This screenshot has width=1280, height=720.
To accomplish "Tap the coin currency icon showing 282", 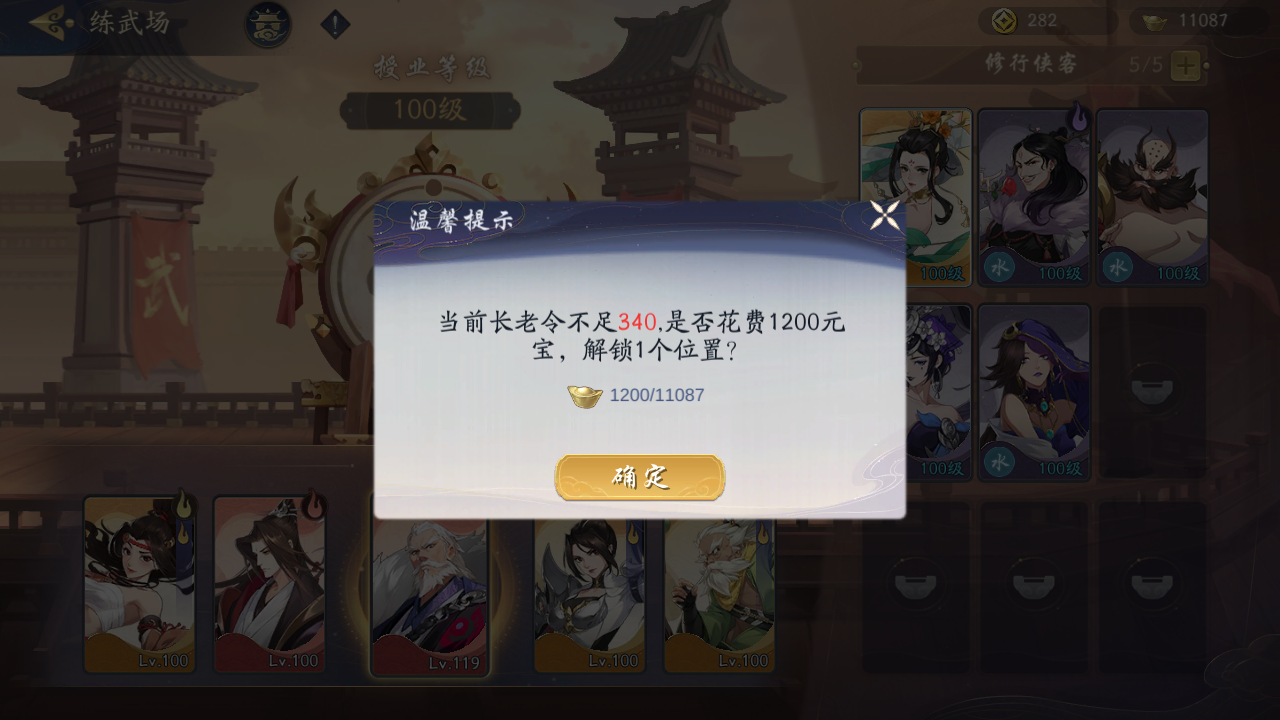I will (1004, 21).
